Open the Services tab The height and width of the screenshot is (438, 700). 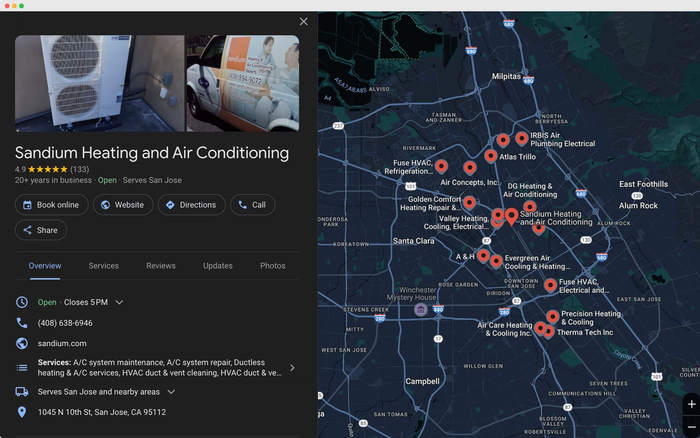[104, 266]
